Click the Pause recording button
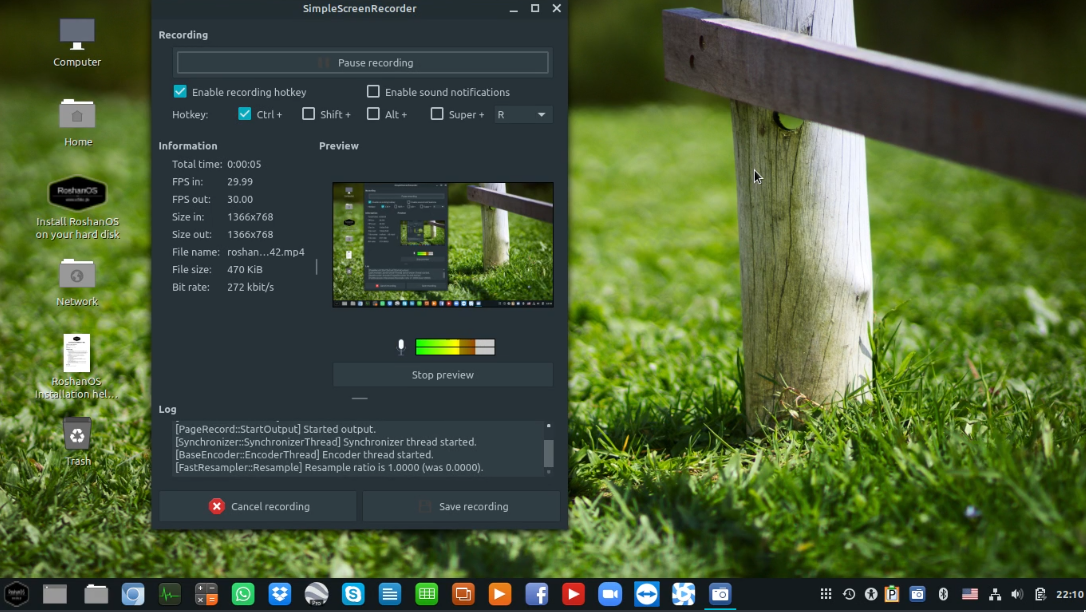The height and width of the screenshot is (612, 1086). point(363,63)
